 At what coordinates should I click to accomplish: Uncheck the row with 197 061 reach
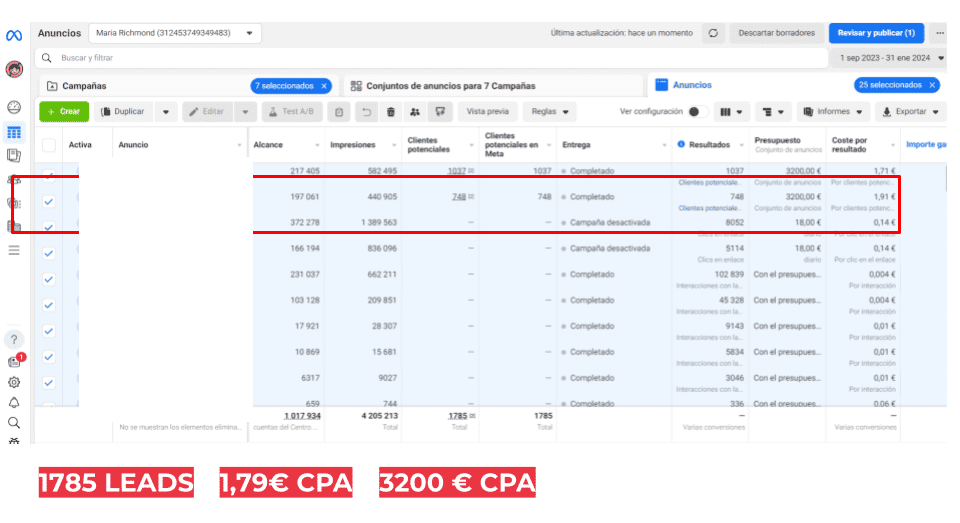(x=49, y=201)
